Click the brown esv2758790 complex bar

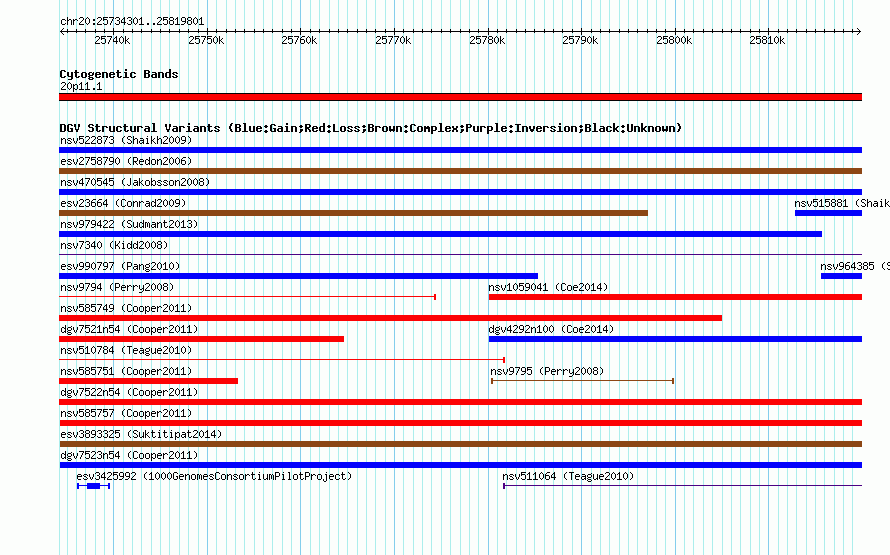point(460,171)
